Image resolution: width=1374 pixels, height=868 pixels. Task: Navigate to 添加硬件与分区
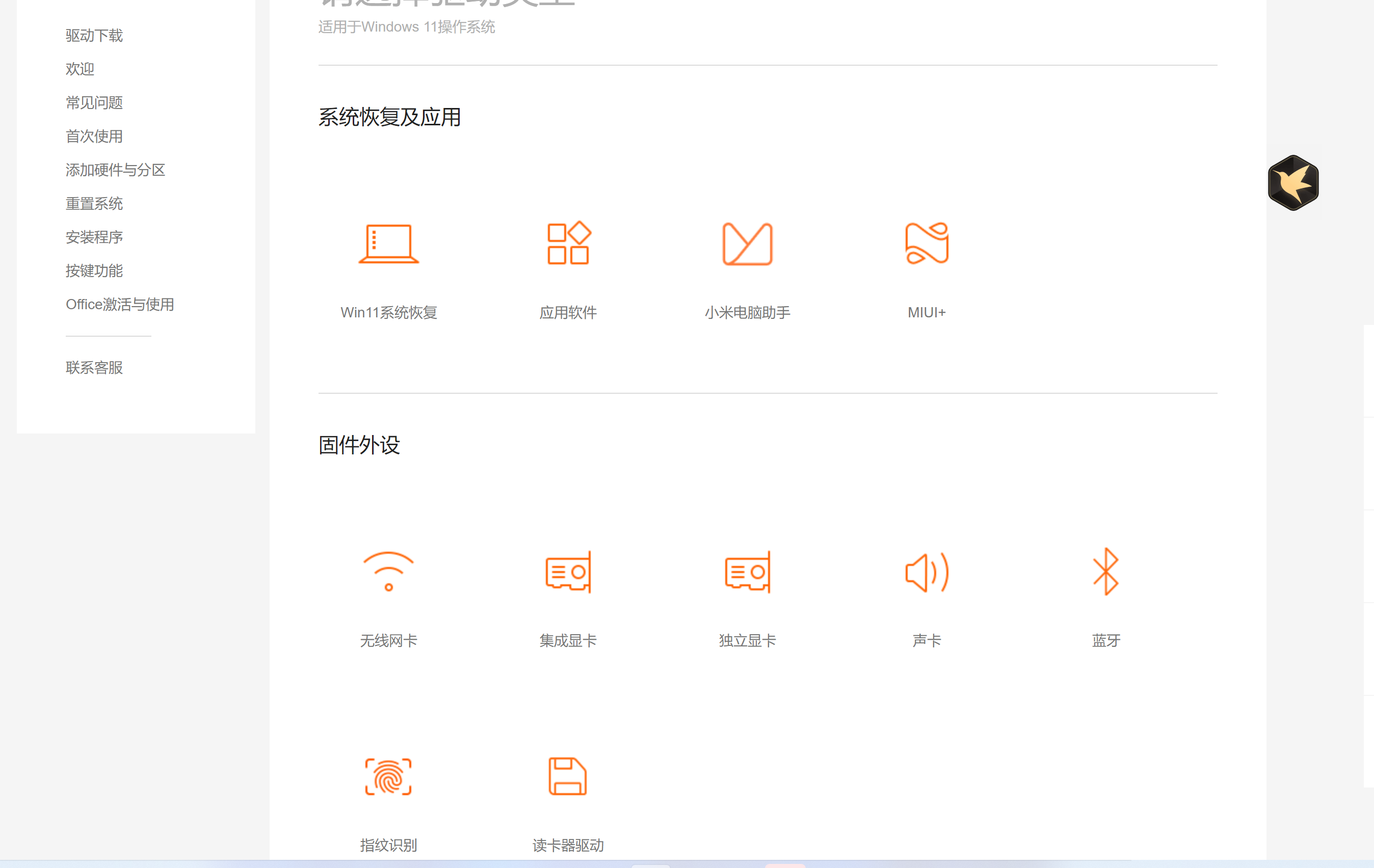click(x=115, y=170)
